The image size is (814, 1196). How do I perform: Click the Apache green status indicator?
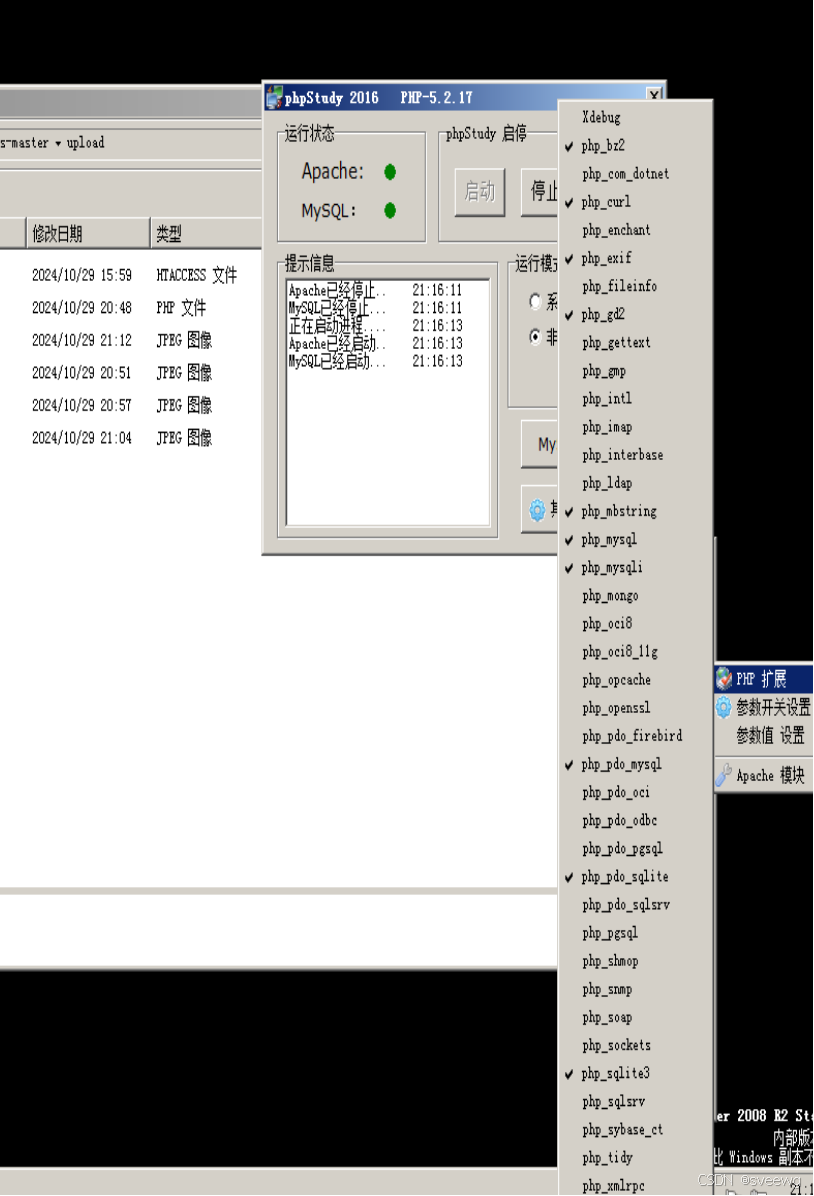(x=390, y=172)
